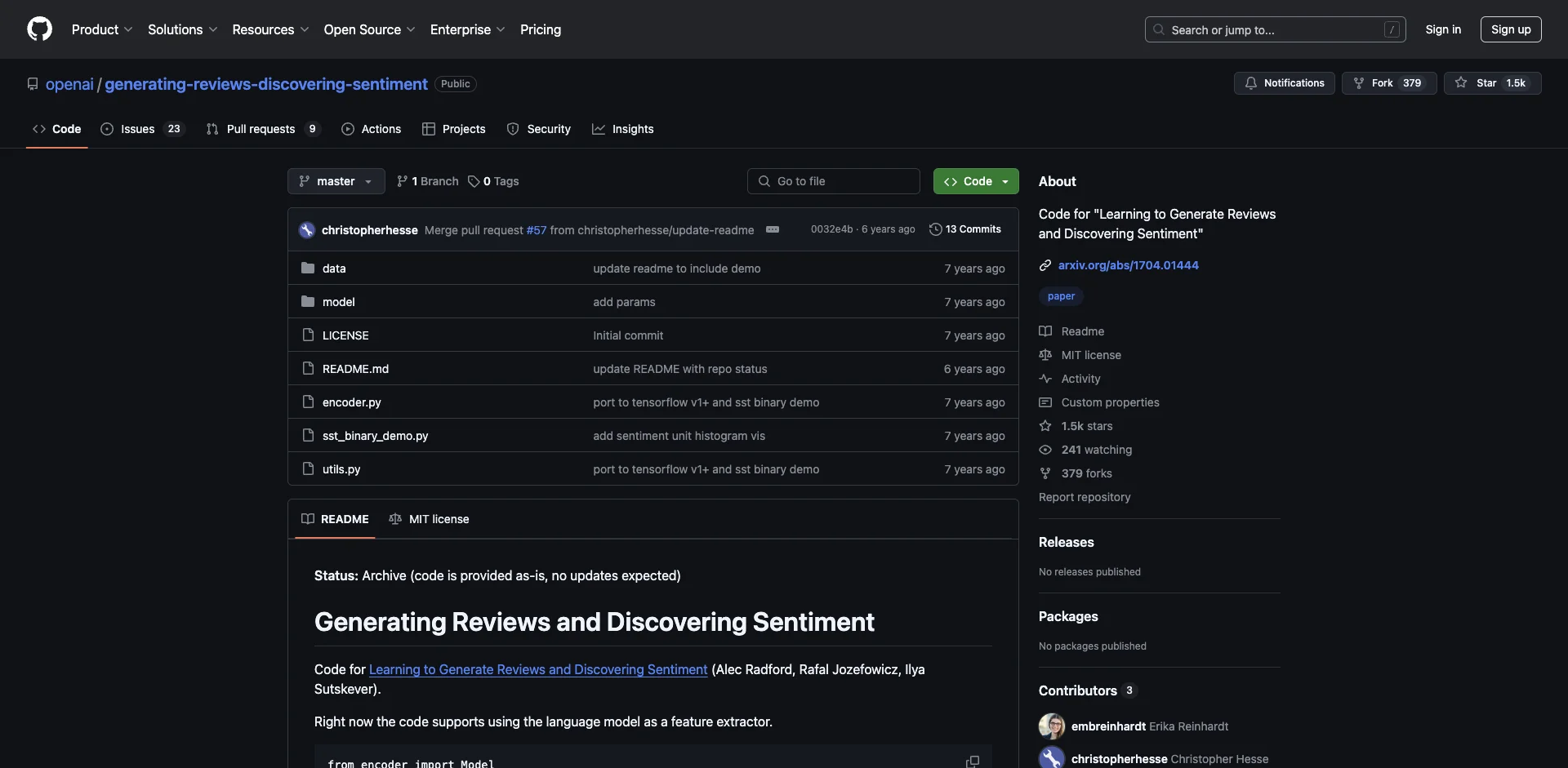Expand the Solutions menu

pyautogui.click(x=182, y=29)
